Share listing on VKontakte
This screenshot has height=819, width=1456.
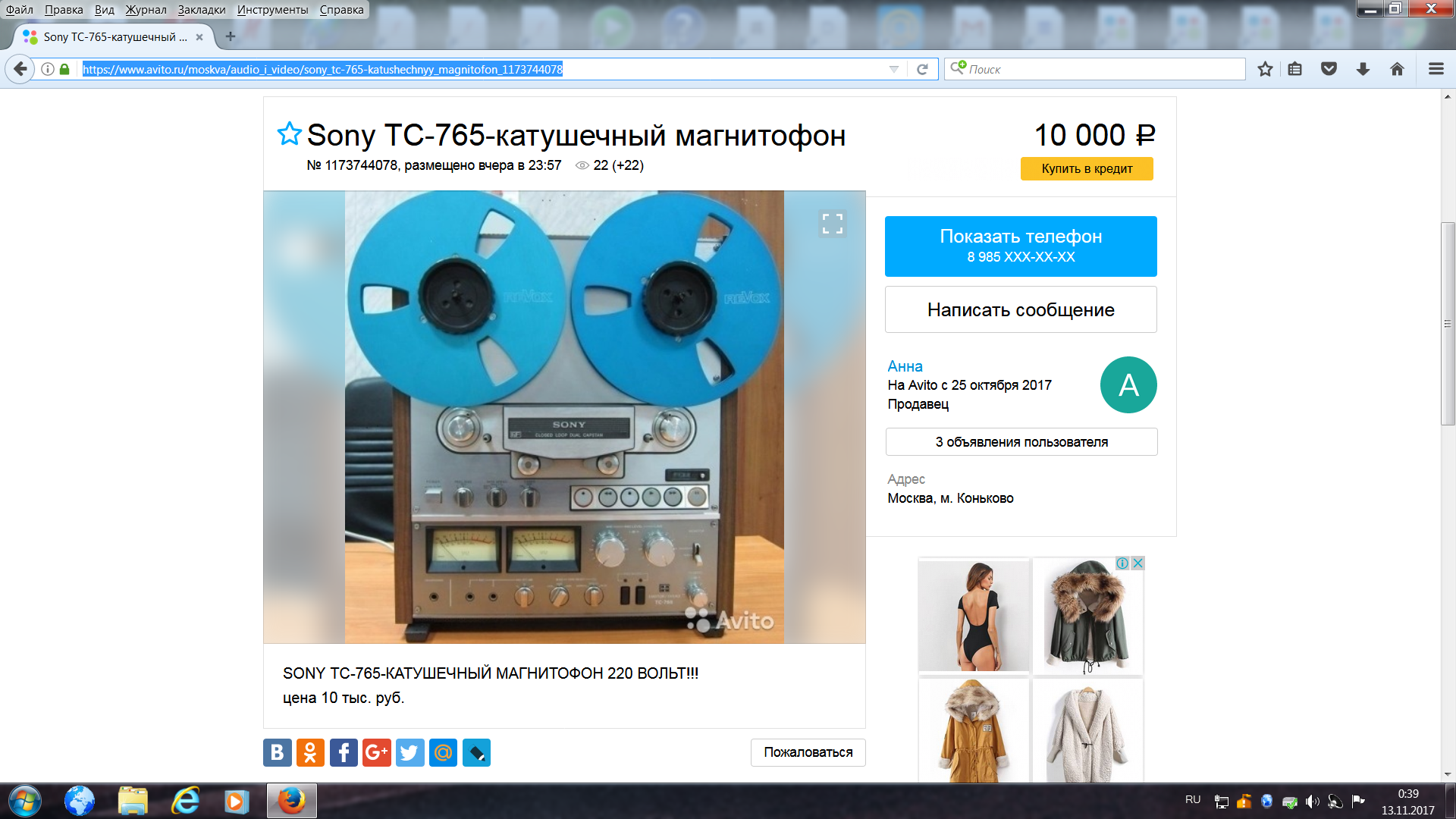pos(278,752)
